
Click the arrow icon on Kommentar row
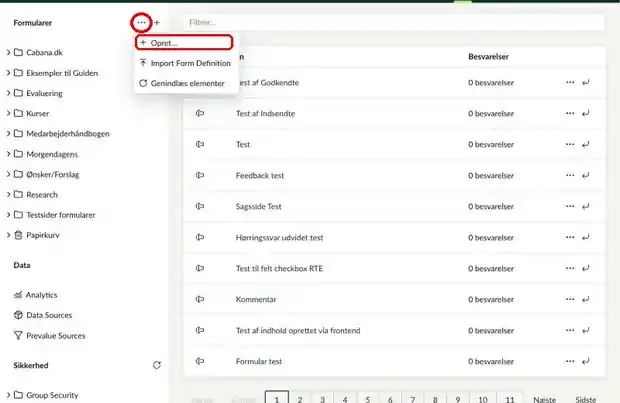(586, 299)
